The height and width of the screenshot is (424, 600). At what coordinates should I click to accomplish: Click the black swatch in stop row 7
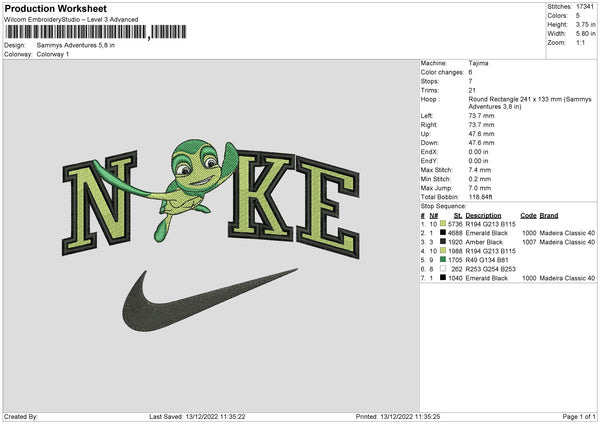point(443,278)
